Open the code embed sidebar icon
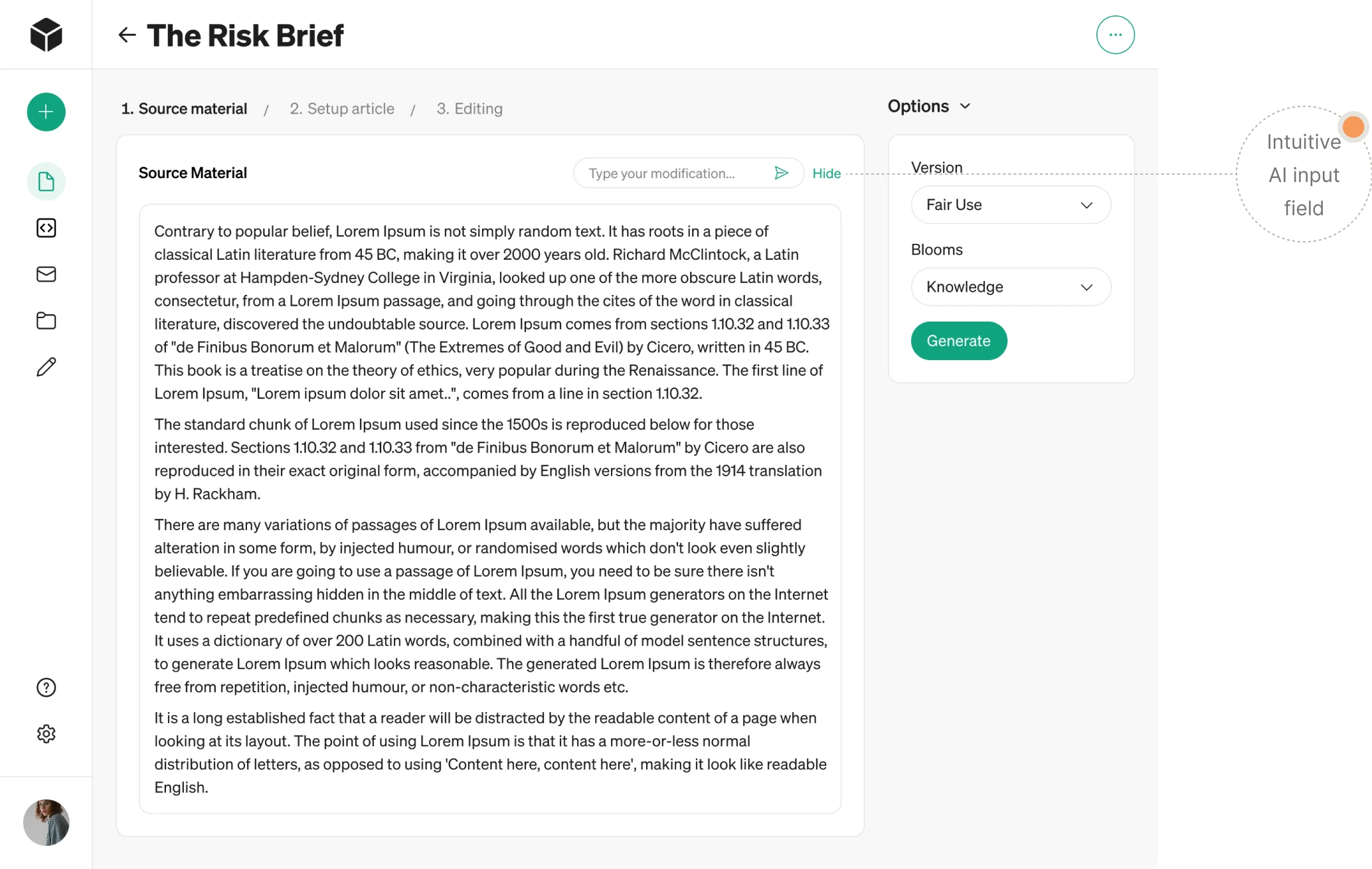Screen dimensions: 1372x869 click(x=45, y=229)
